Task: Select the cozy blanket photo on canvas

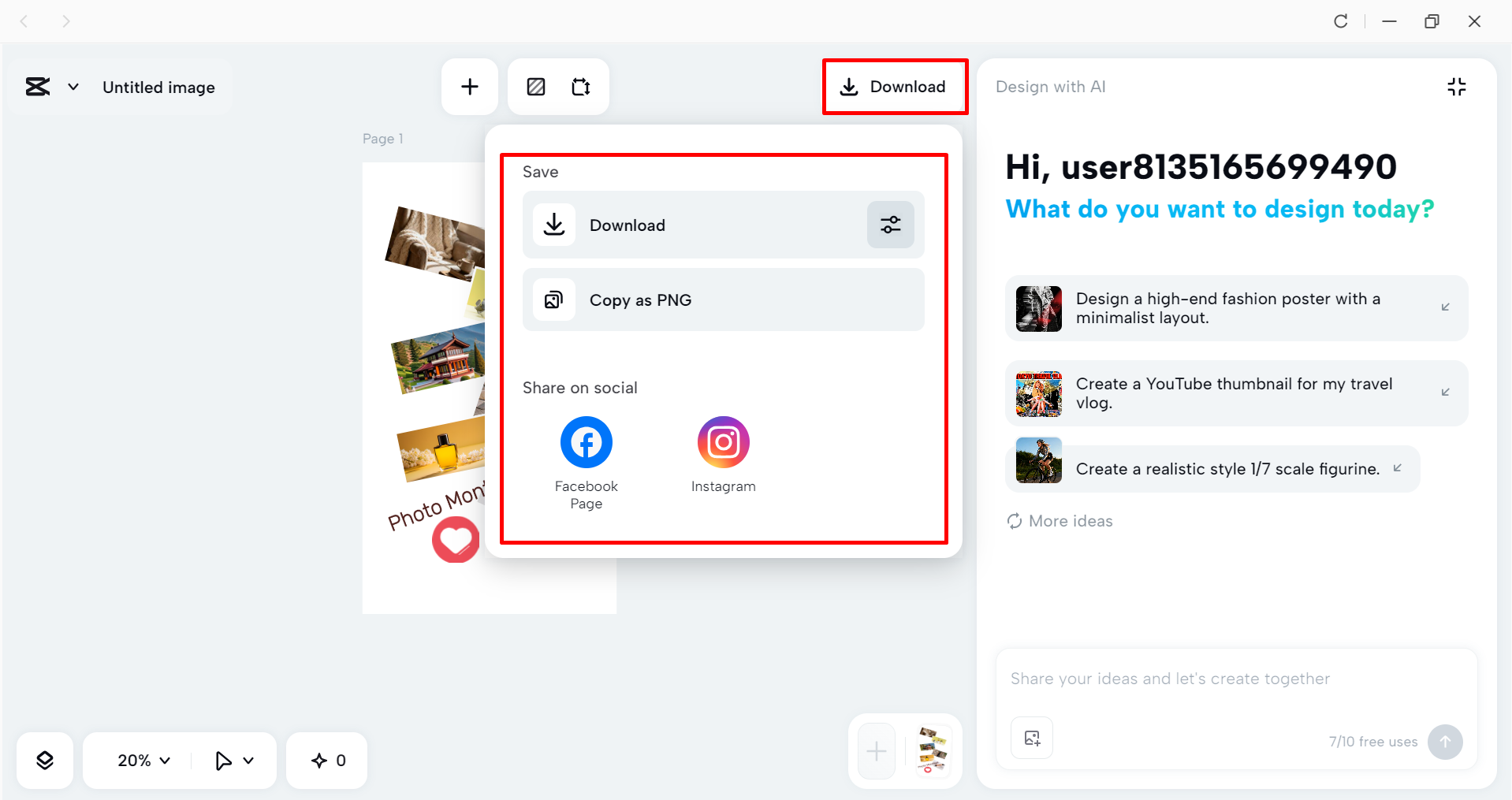Action: pyautogui.click(x=435, y=243)
